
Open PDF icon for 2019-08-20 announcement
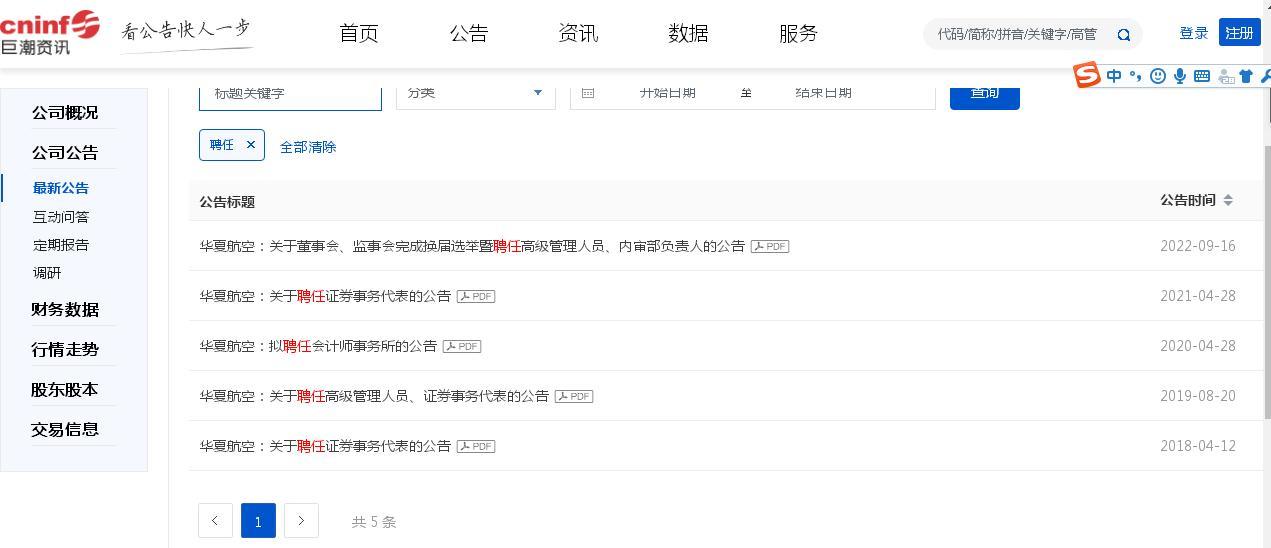coord(574,396)
